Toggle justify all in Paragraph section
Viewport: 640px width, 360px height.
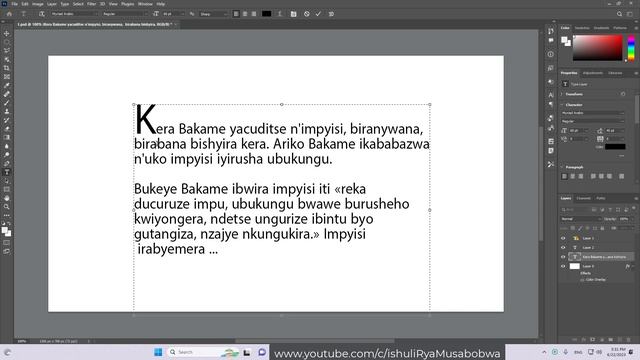[x=622, y=176]
